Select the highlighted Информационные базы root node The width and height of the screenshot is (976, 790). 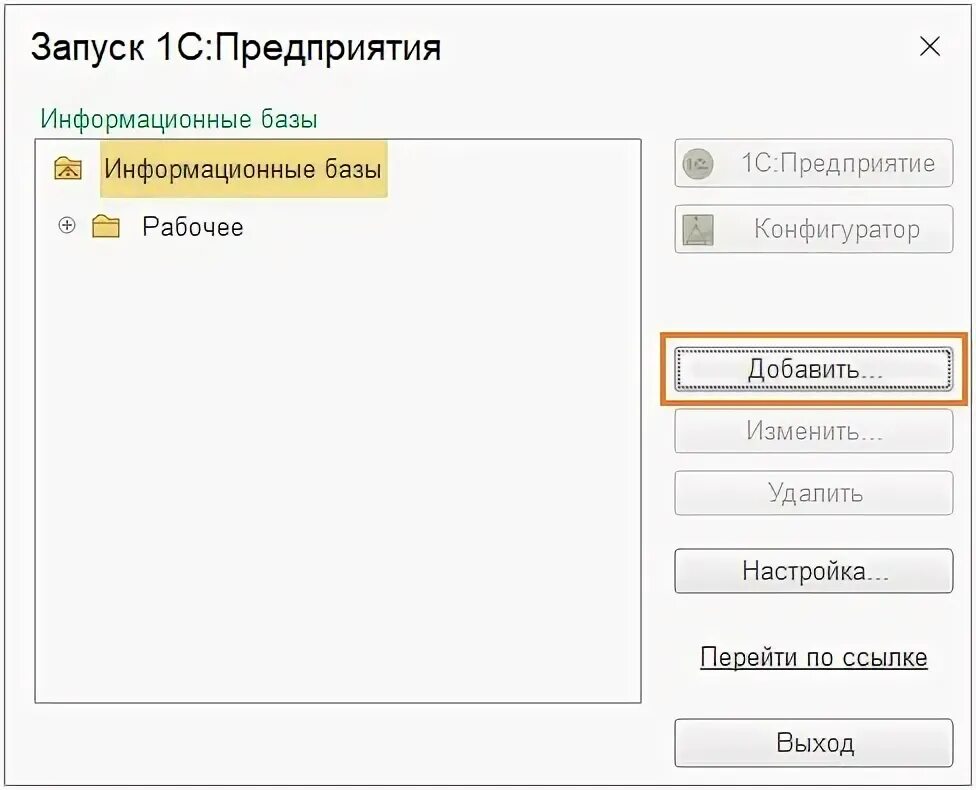pyautogui.click(x=243, y=168)
